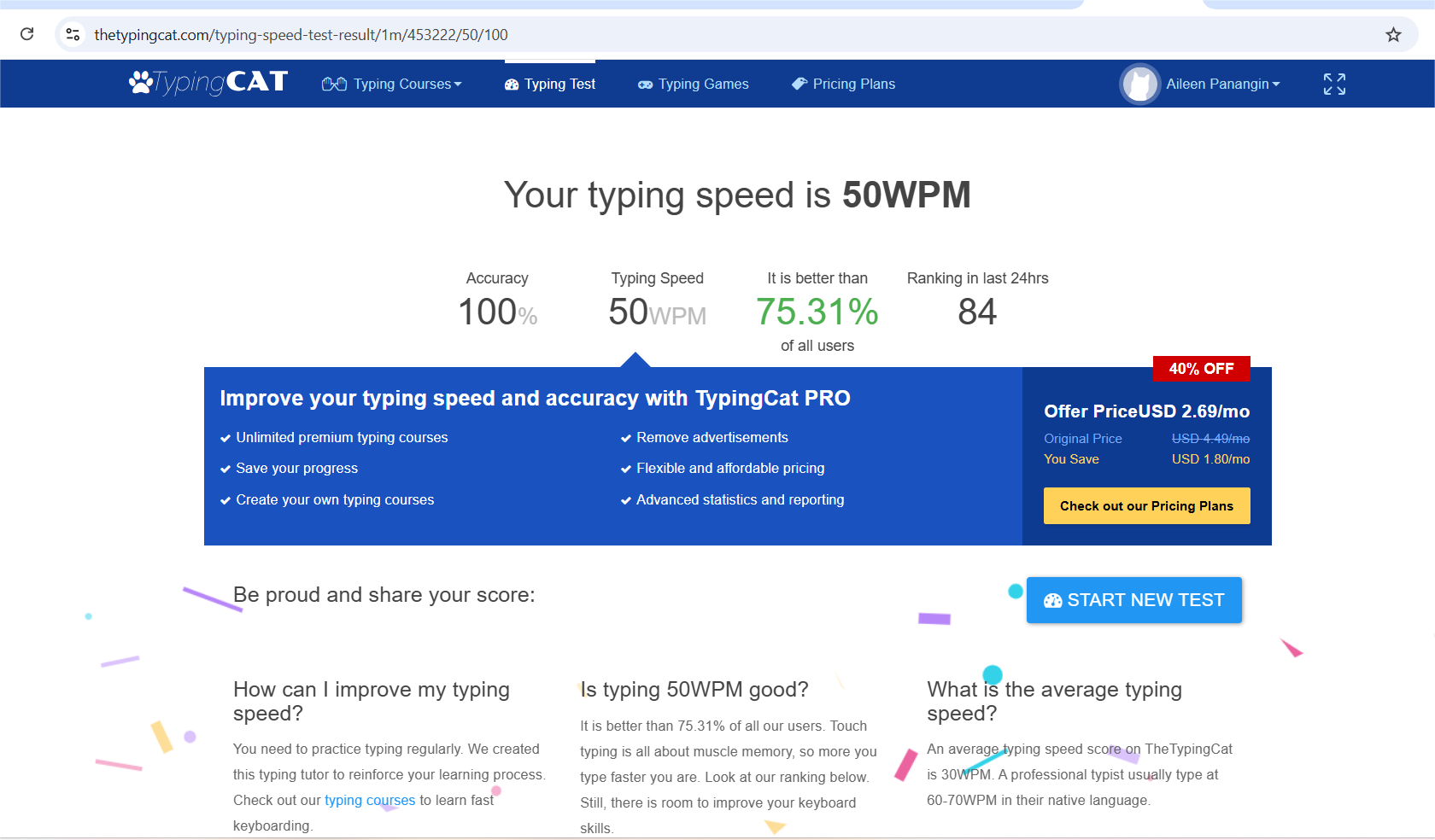Click 'Unlimited premium typing courses' feature

pos(342,437)
